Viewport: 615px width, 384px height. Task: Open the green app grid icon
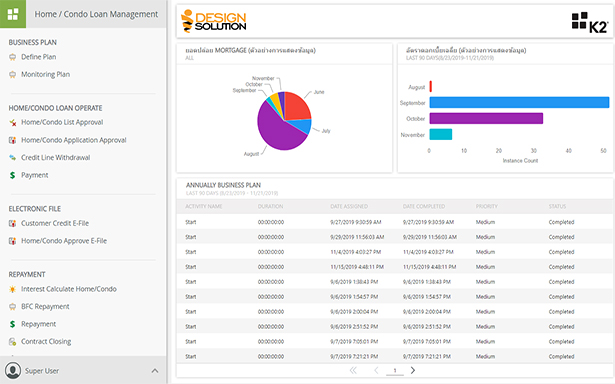click(x=13, y=14)
